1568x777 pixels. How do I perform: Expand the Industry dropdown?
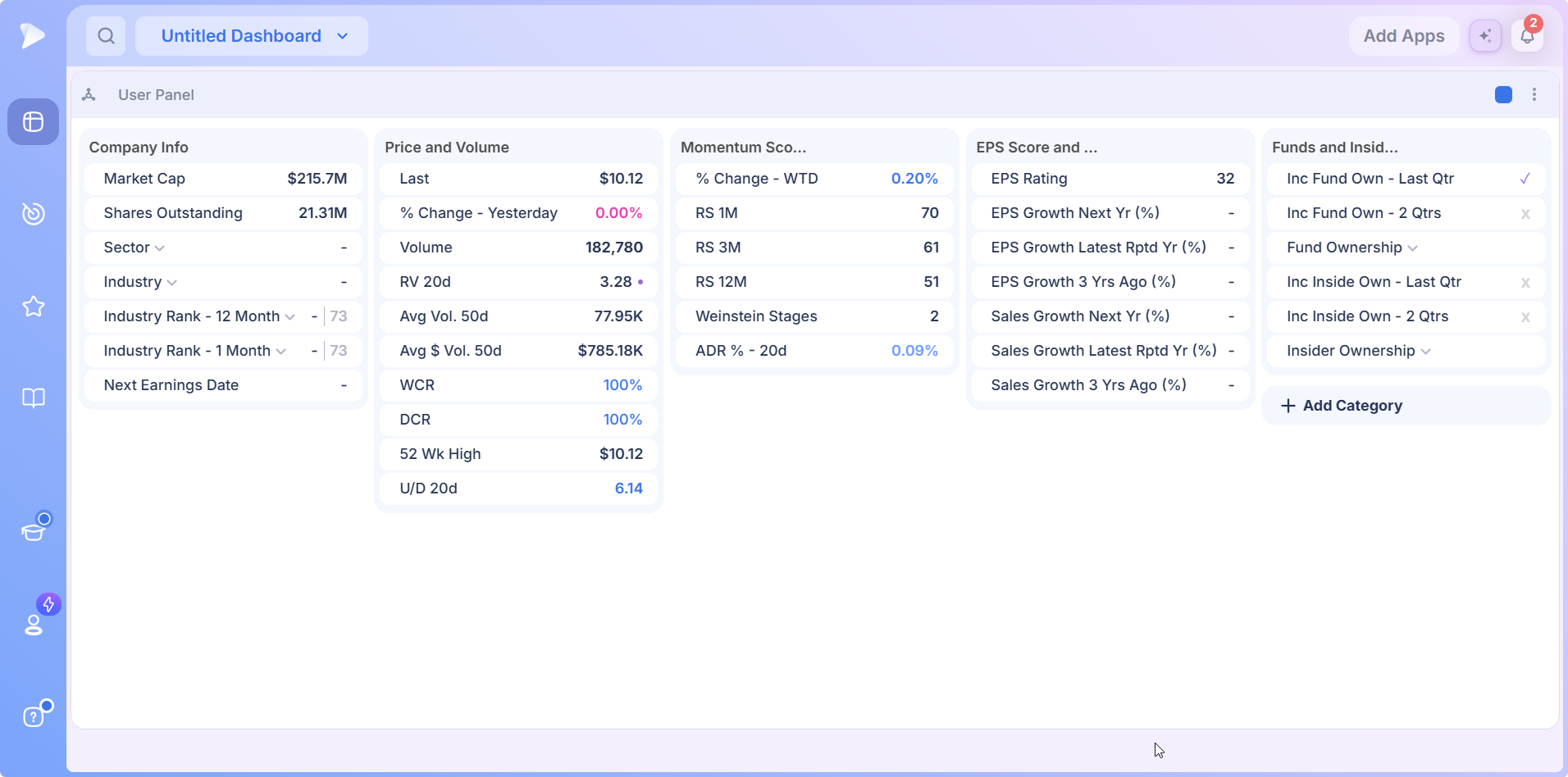point(172,283)
